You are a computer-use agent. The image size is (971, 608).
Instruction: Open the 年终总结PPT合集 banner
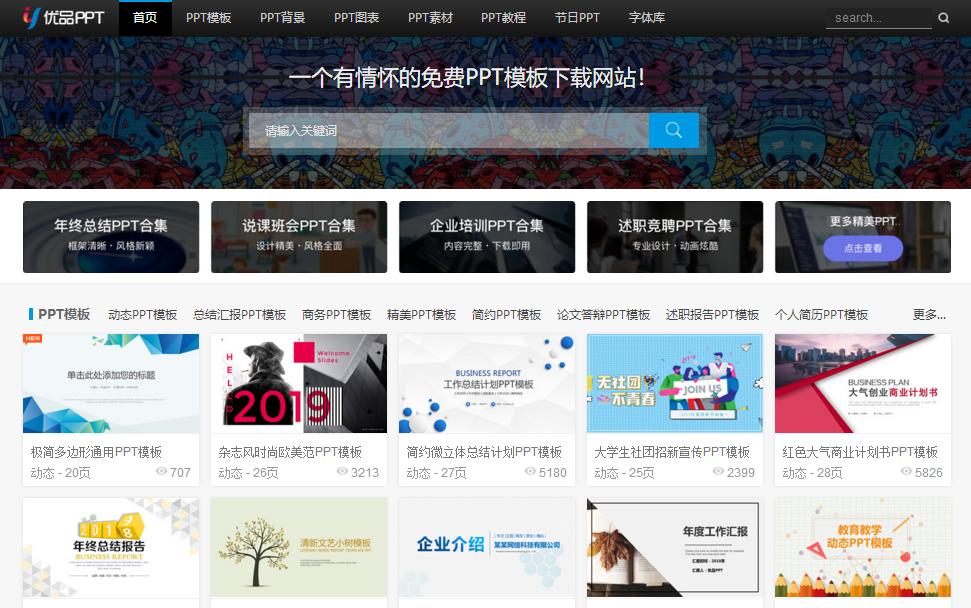tap(110, 237)
